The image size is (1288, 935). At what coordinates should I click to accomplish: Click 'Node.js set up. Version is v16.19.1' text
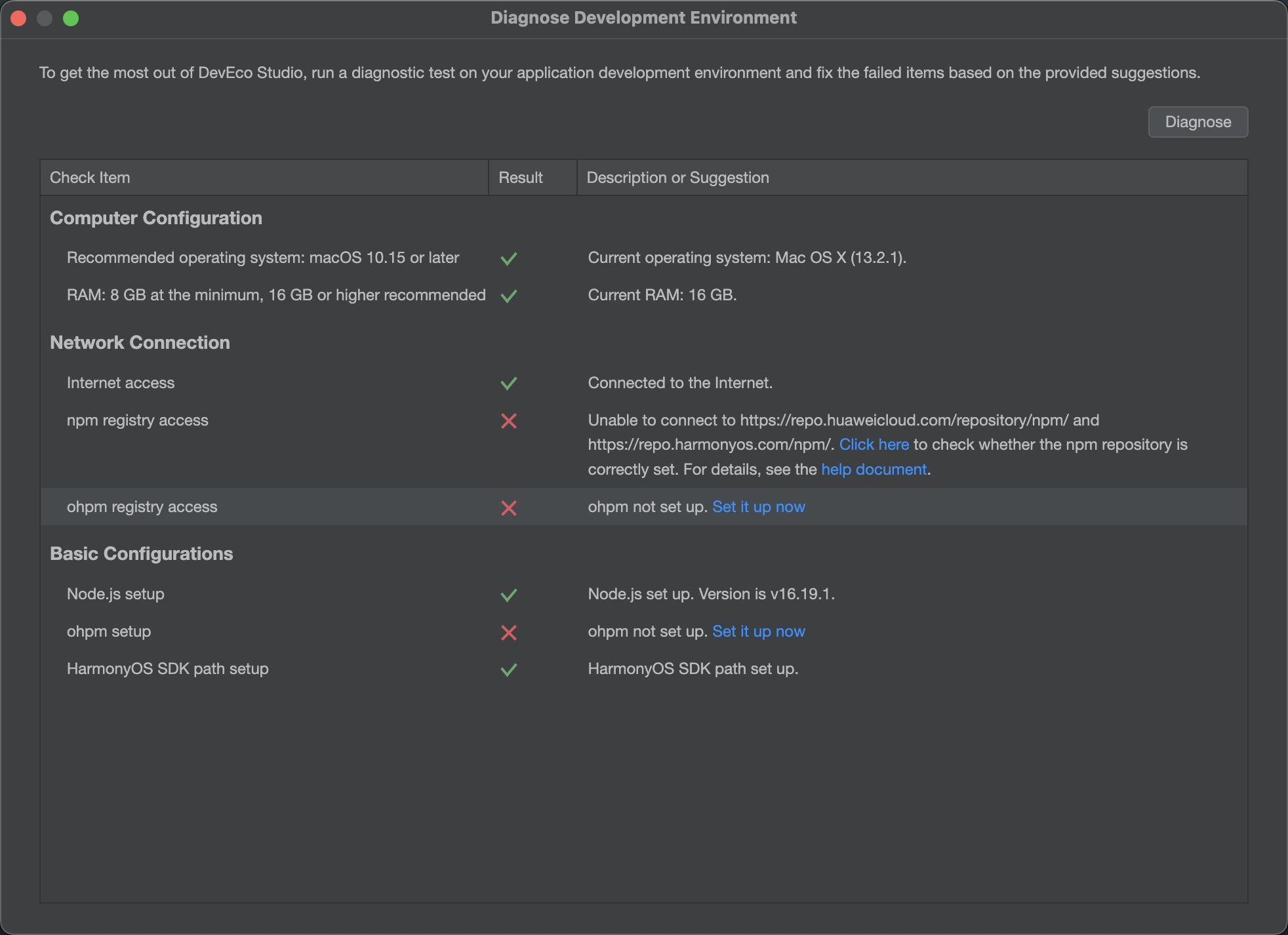click(711, 594)
